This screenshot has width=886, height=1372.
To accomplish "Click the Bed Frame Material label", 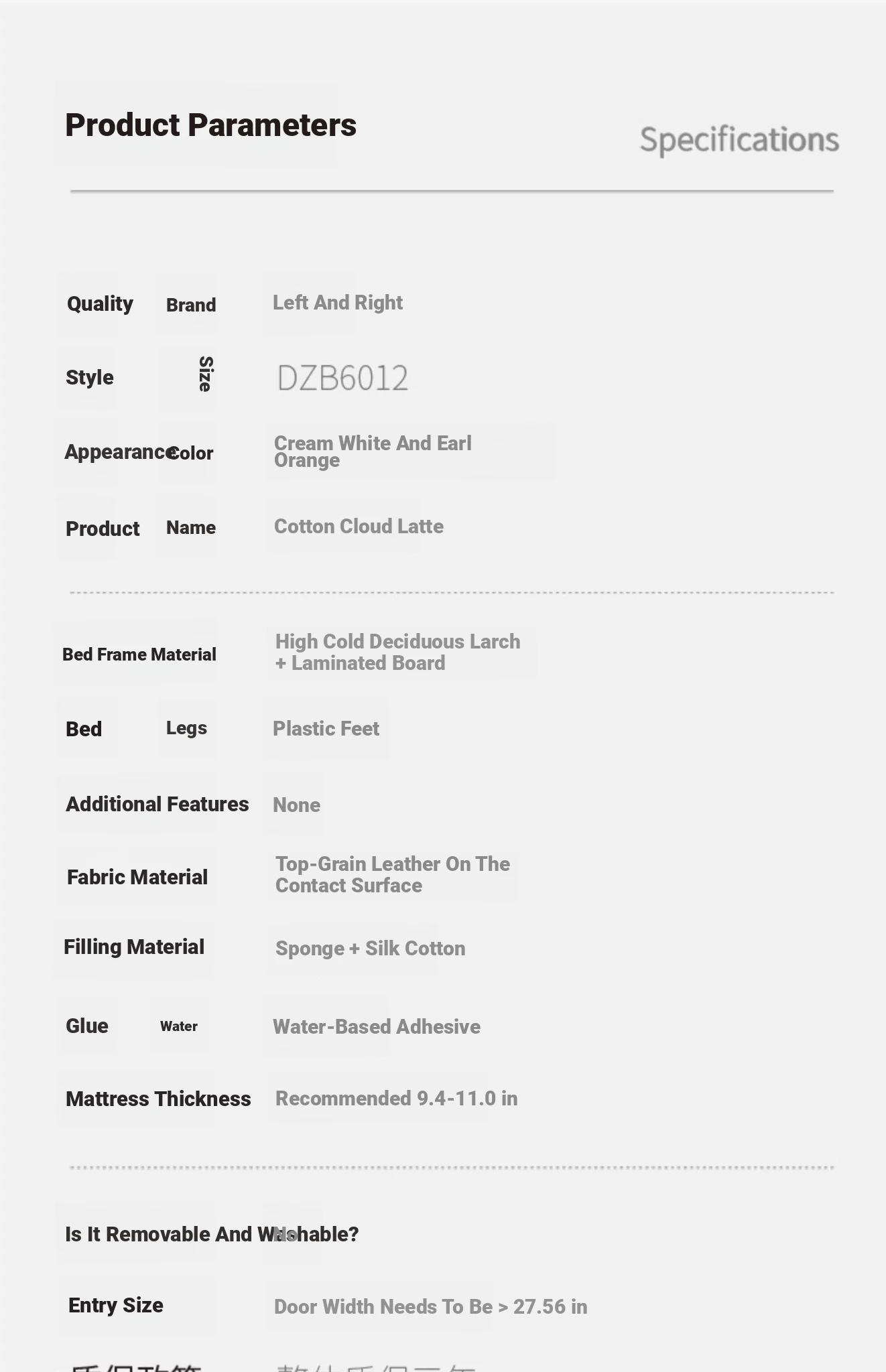I will pyautogui.click(x=139, y=655).
